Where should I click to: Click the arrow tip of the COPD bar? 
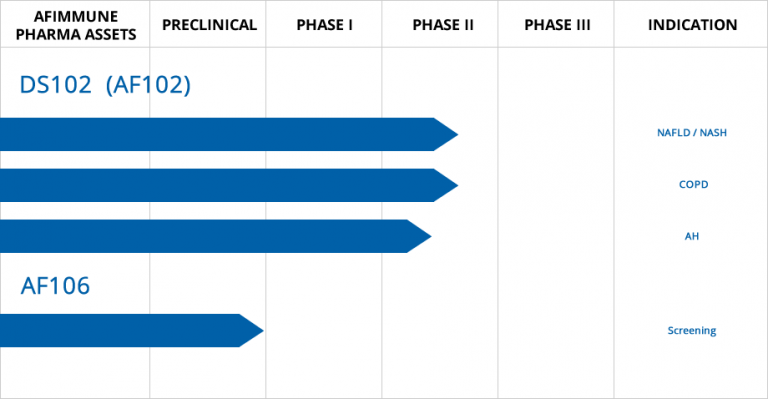[x=445, y=185]
